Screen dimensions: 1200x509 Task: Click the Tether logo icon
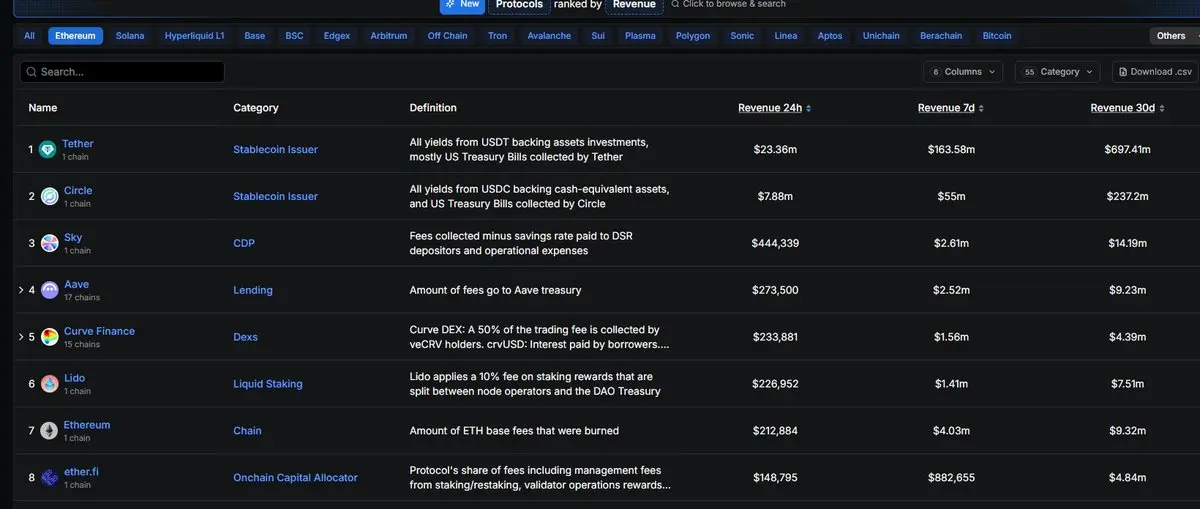(48, 150)
